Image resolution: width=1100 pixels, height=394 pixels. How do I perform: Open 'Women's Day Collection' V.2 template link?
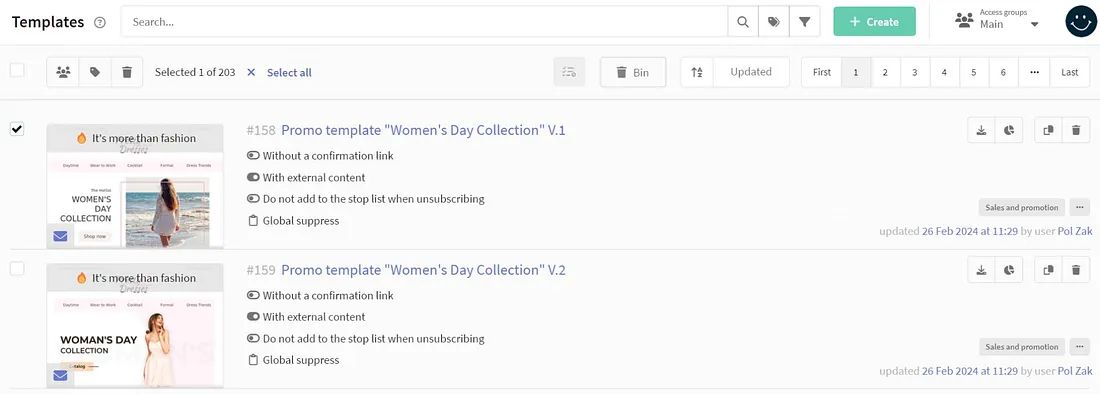tap(423, 270)
